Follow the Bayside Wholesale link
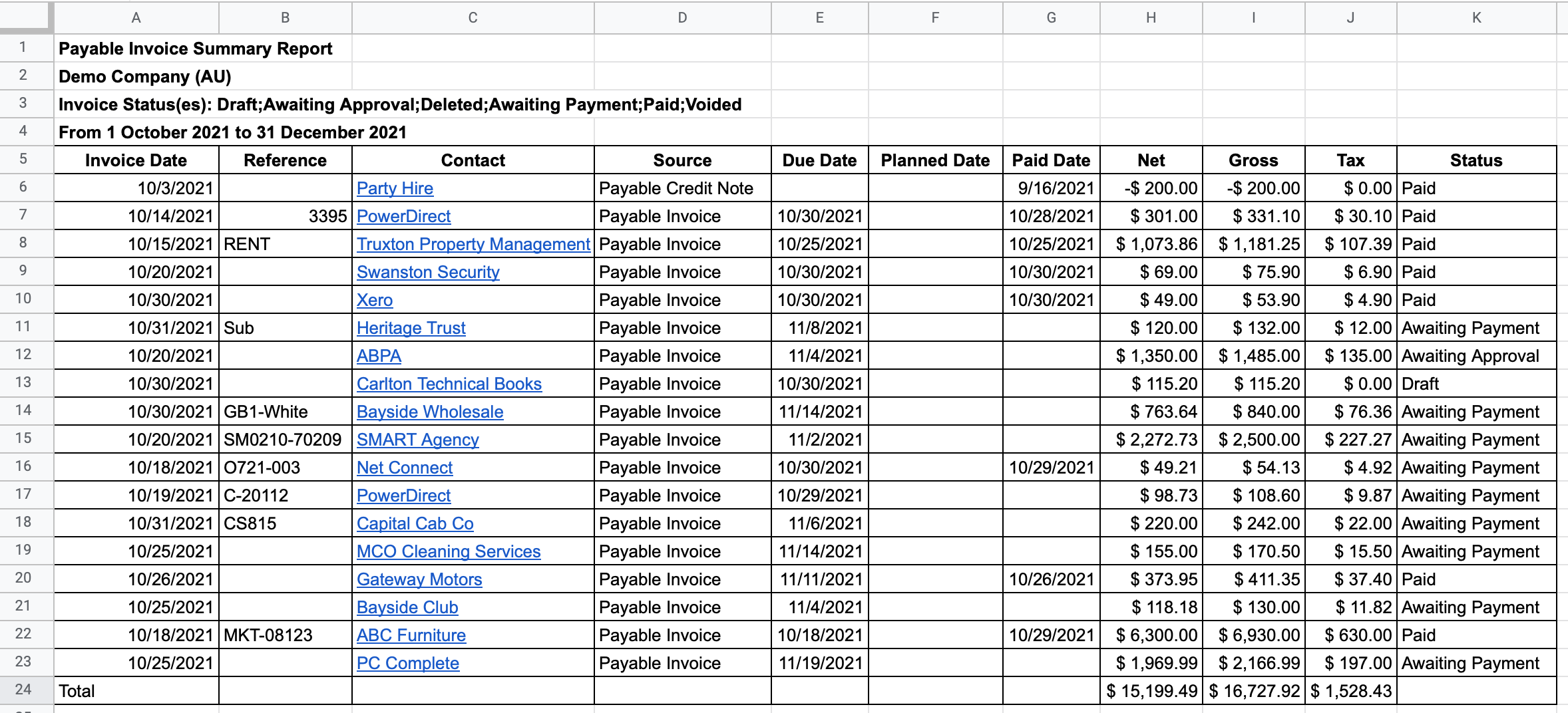 [430, 412]
